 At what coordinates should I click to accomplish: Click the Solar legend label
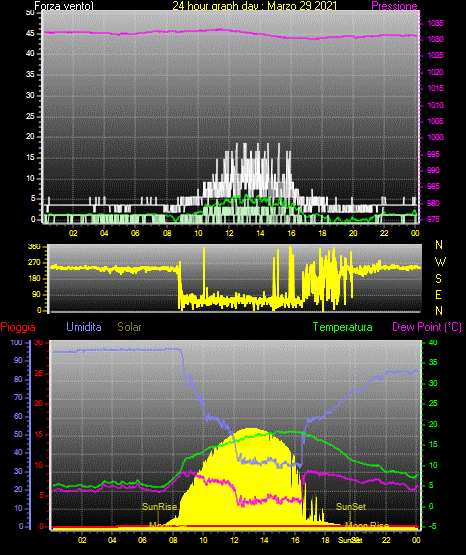click(130, 327)
